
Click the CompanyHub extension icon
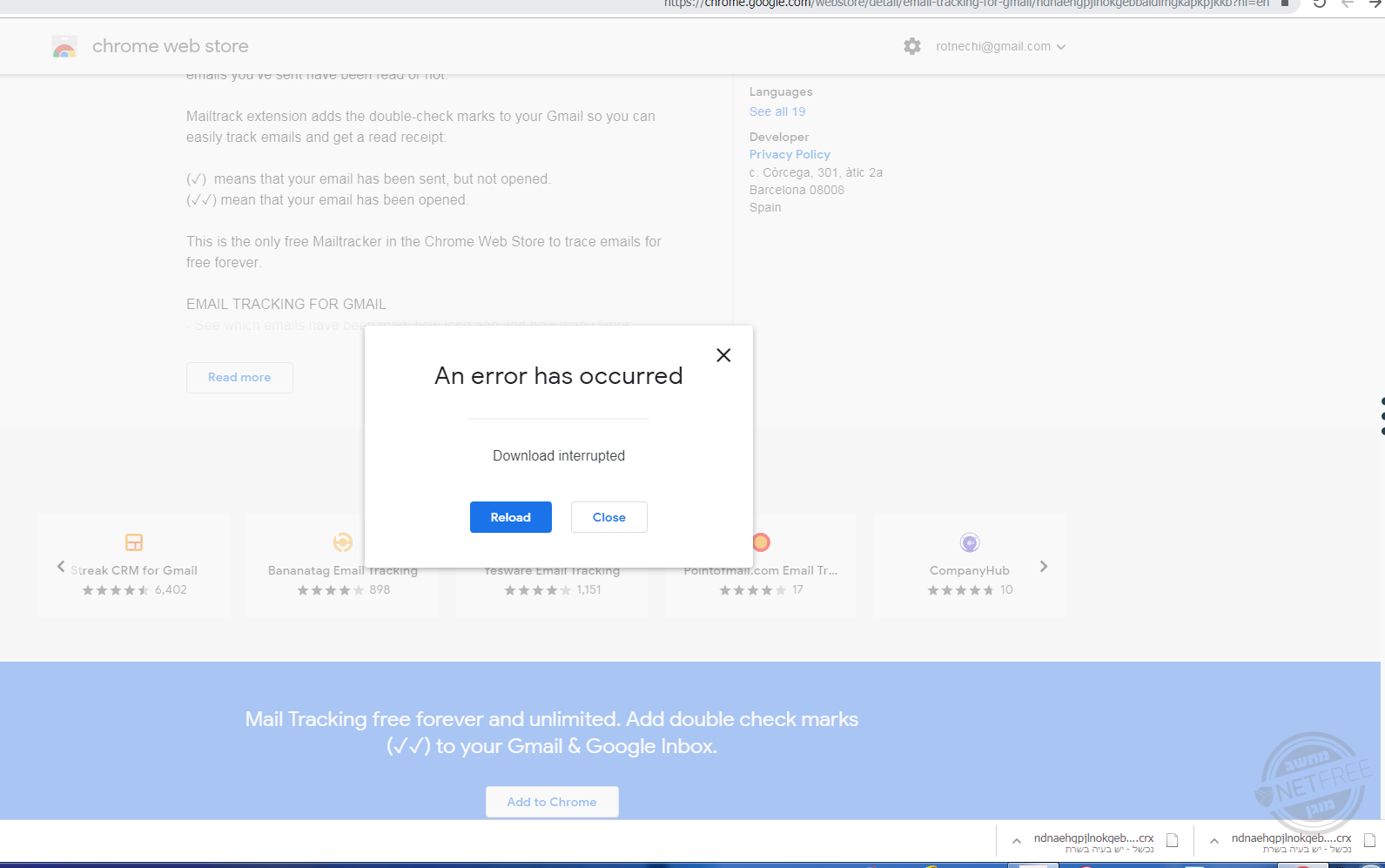tap(970, 542)
